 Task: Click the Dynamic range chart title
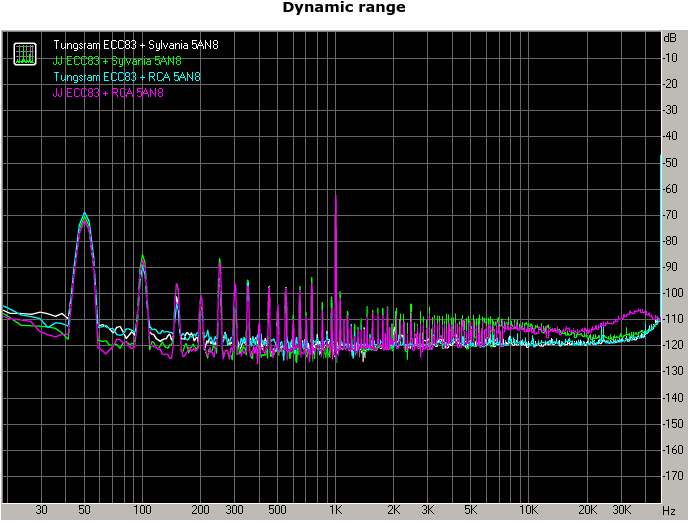pyautogui.click(x=344, y=7)
